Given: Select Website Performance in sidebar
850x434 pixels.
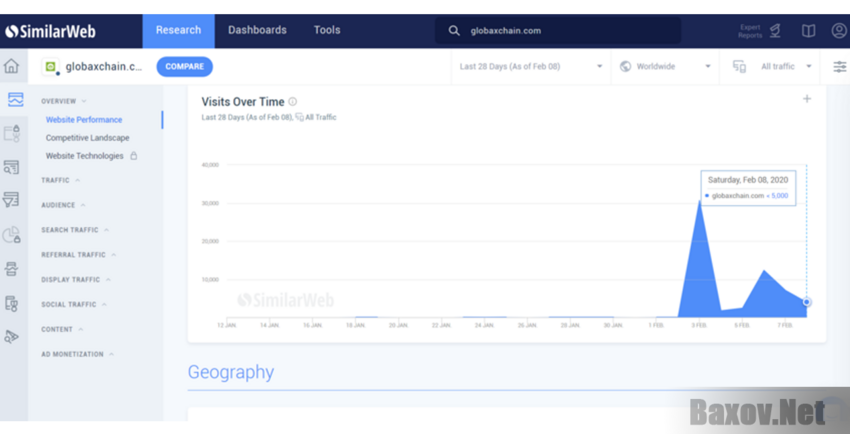Looking at the screenshot, I should (84, 120).
